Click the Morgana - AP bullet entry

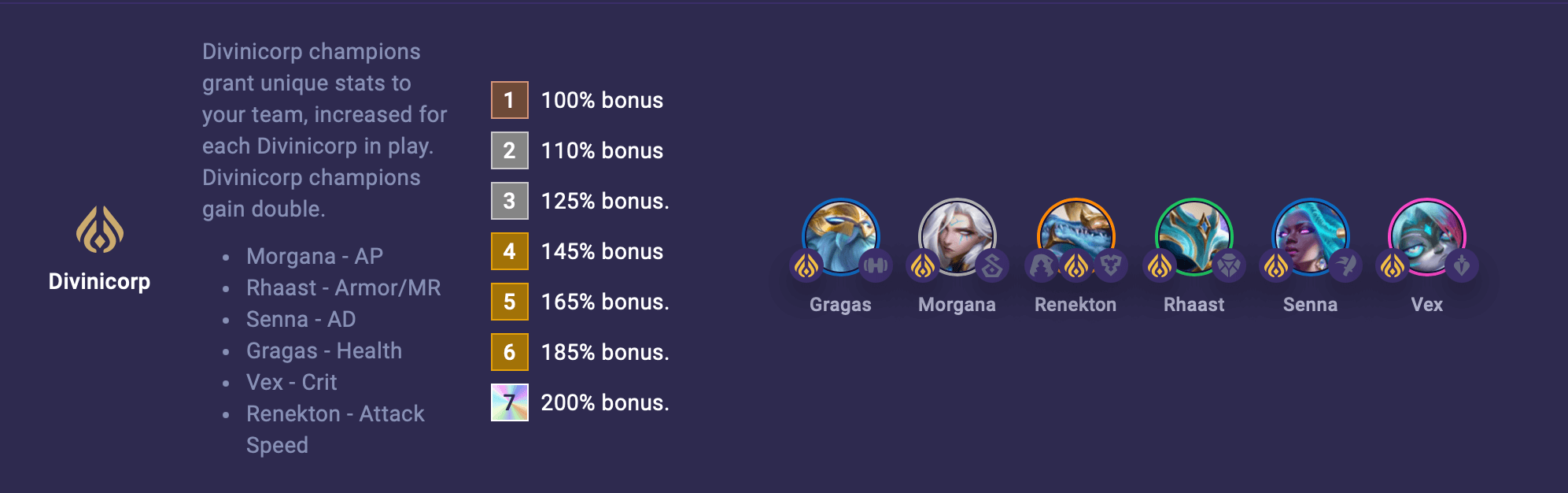314,256
